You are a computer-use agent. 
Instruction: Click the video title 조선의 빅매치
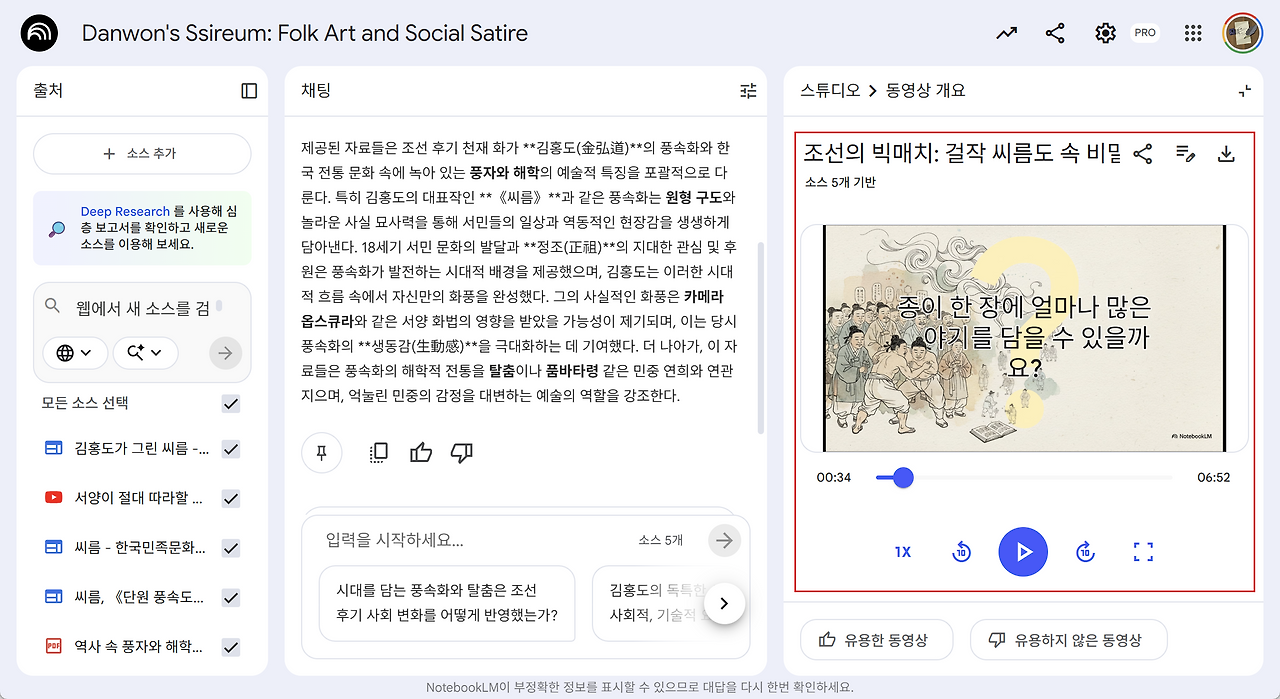[x=962, y=153]
